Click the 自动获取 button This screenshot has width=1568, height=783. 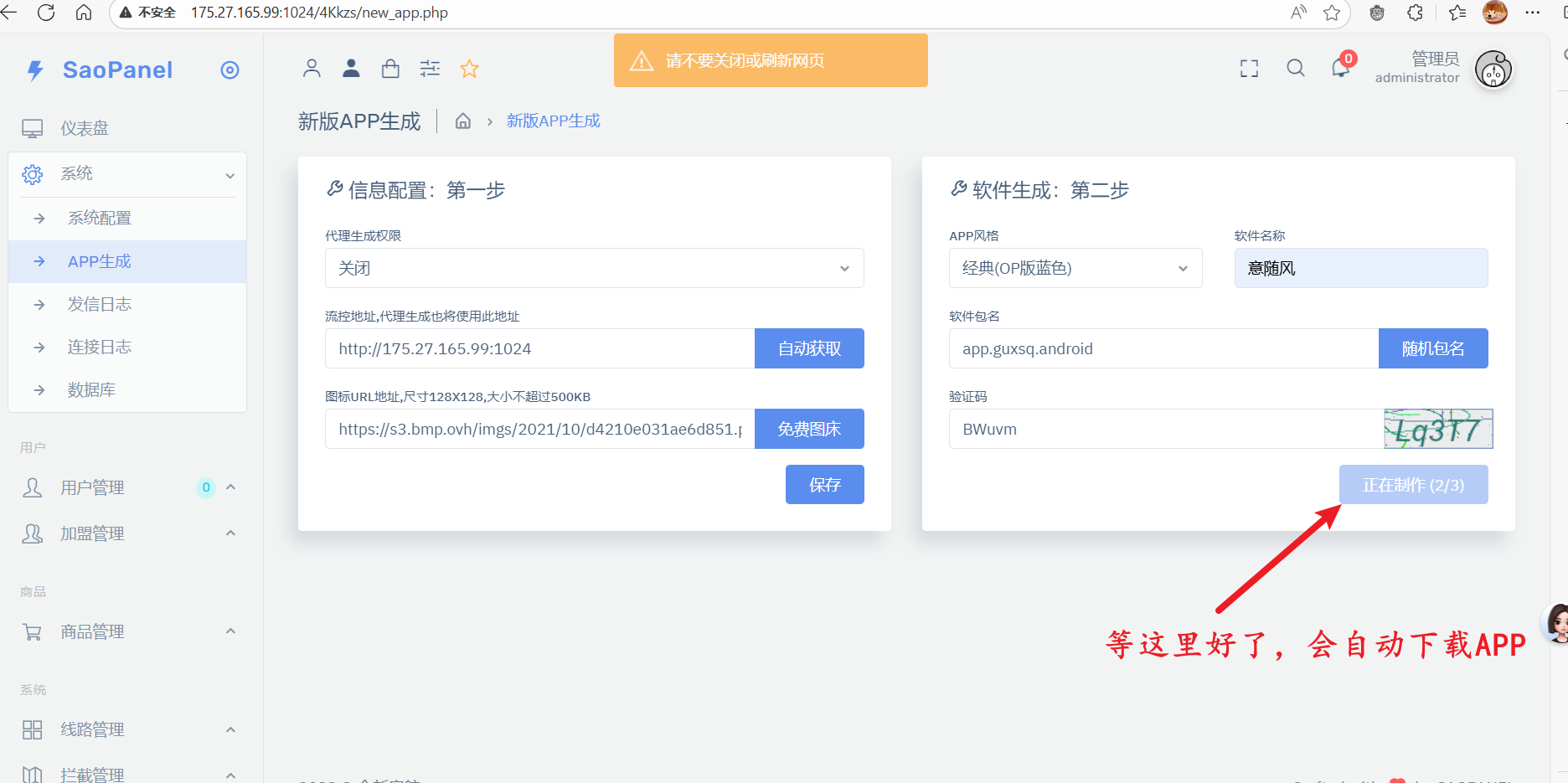[809, 348]
